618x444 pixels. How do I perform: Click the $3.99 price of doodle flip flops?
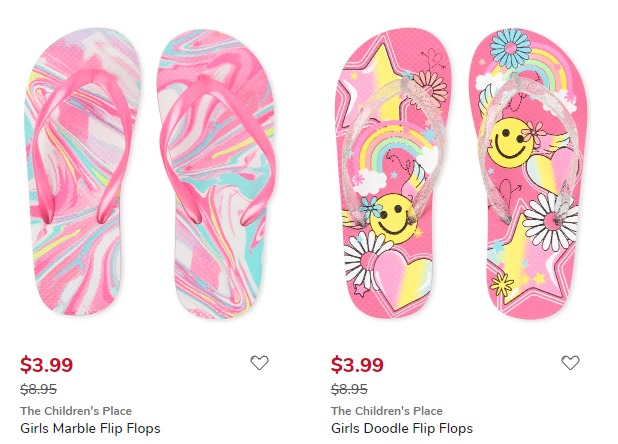357,364
